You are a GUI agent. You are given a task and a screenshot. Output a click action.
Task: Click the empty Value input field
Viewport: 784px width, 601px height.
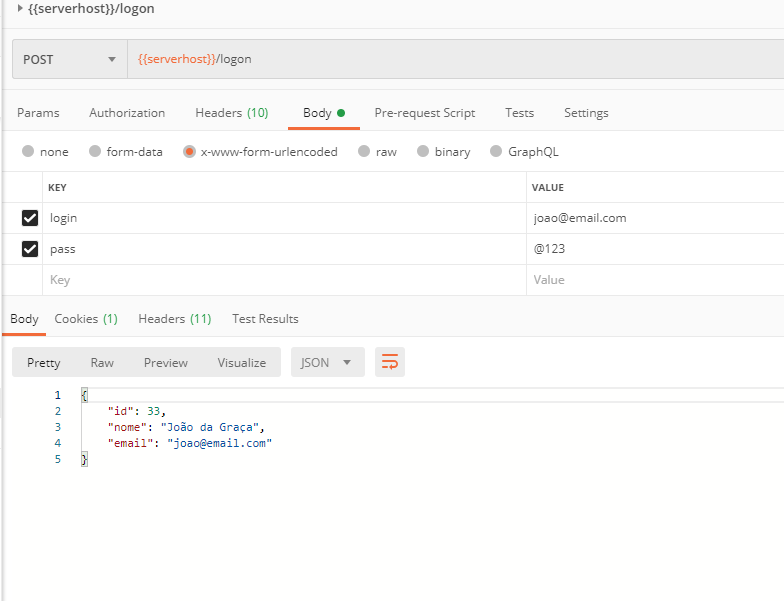click(x=656, y=280)
